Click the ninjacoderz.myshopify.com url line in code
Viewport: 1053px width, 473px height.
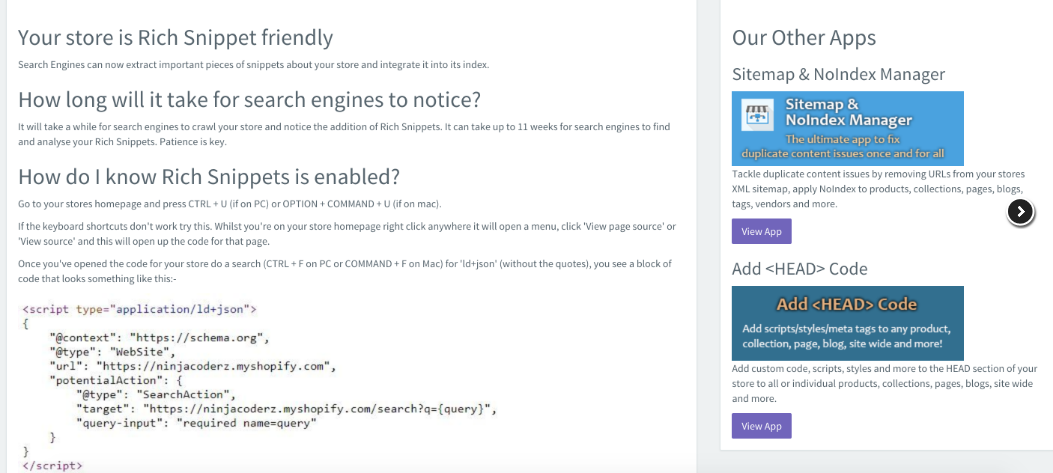click(192, 366)
